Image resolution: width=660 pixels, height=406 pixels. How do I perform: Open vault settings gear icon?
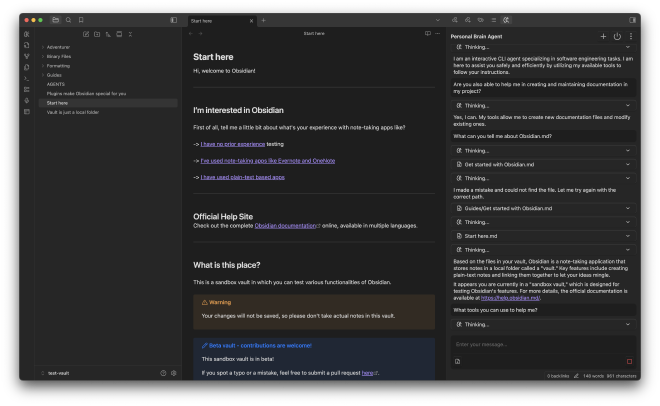(173, 373)
